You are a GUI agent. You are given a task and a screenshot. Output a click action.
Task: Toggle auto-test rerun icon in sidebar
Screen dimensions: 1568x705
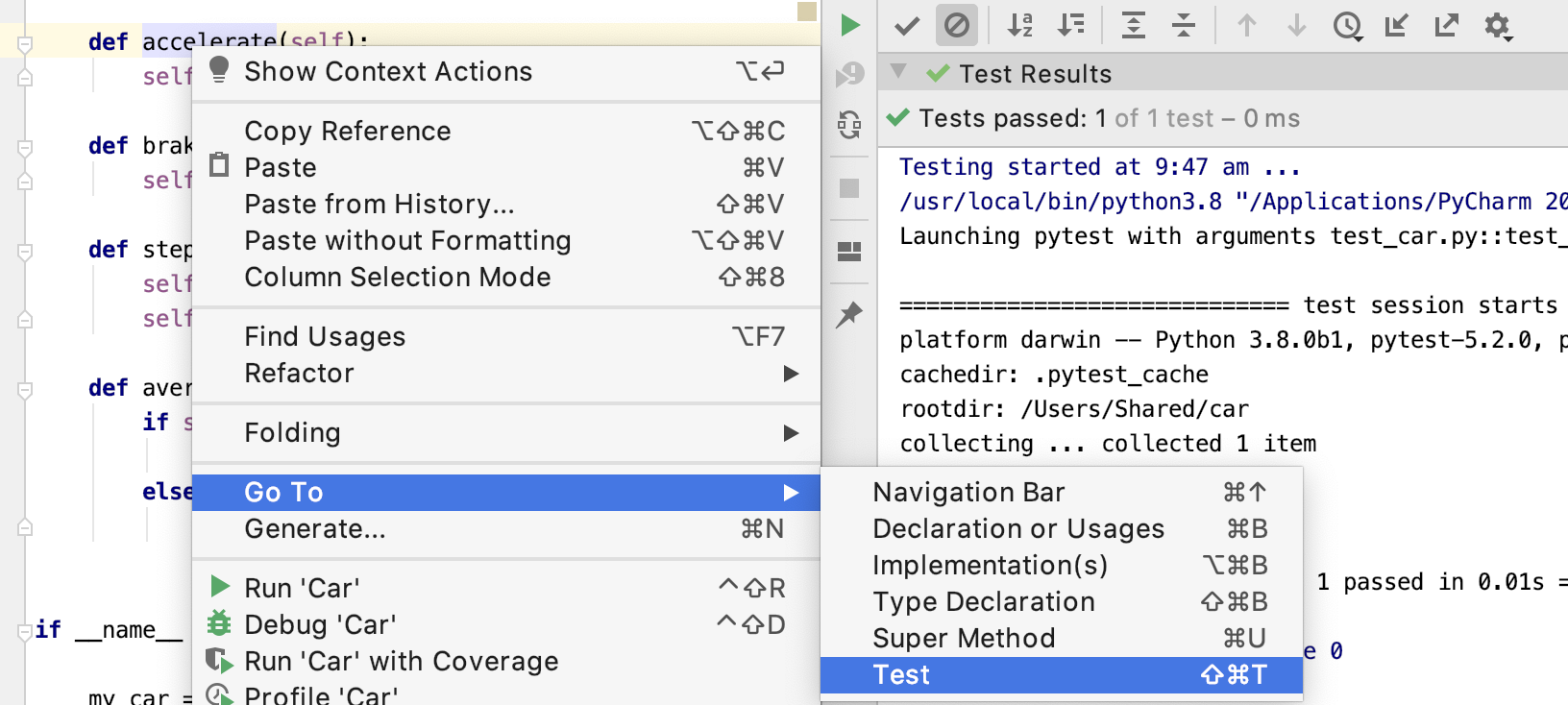click(849, 125)
